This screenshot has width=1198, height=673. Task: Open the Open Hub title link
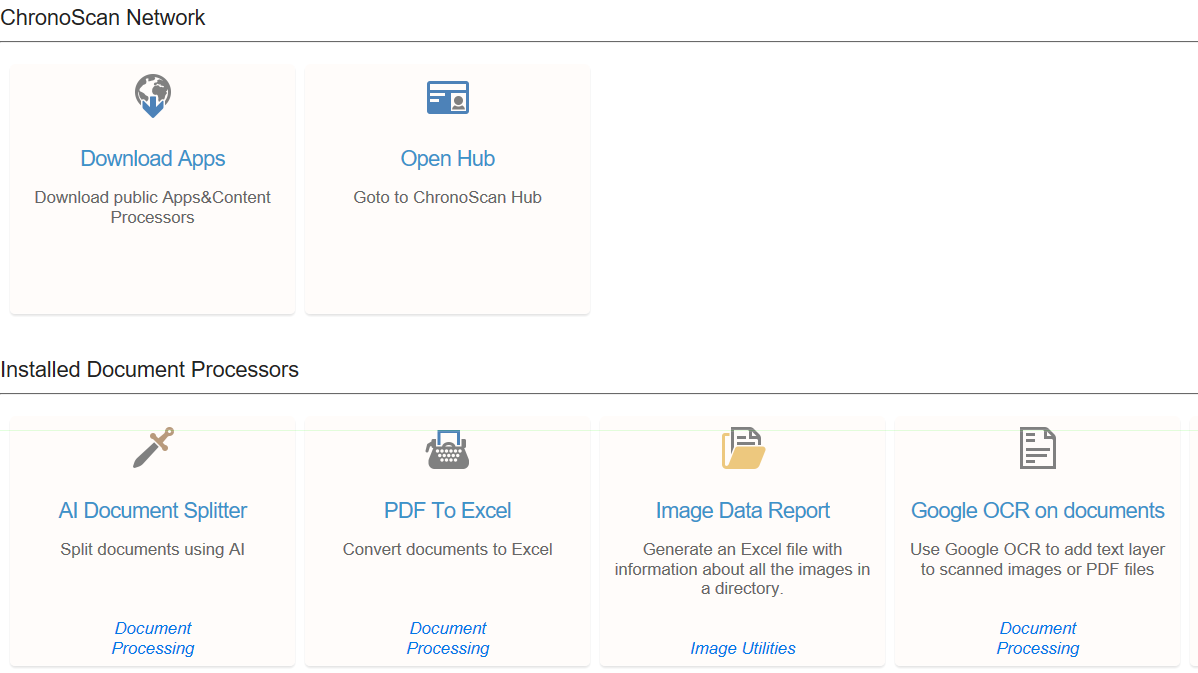point(448,158)
